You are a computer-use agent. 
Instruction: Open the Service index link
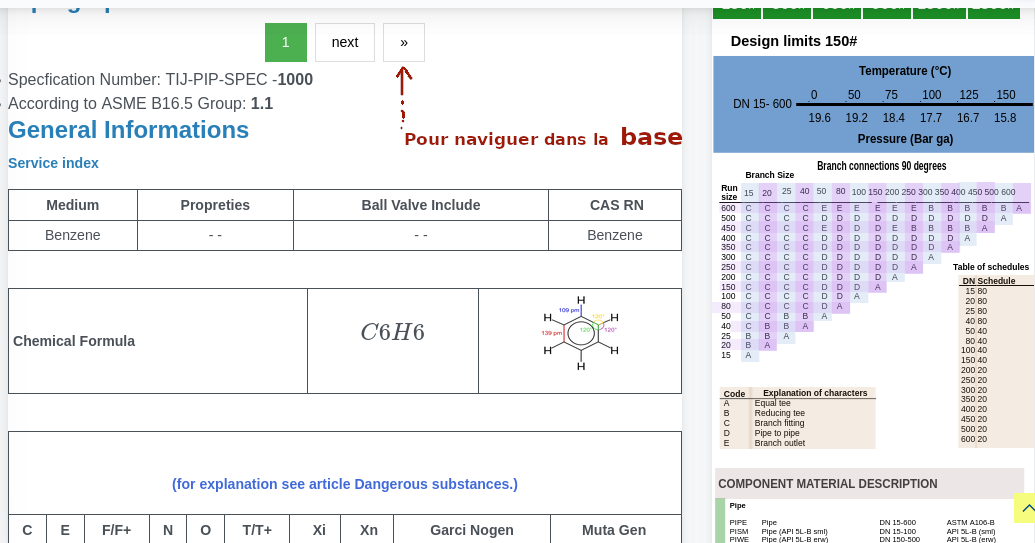click(x=53, y=163)
